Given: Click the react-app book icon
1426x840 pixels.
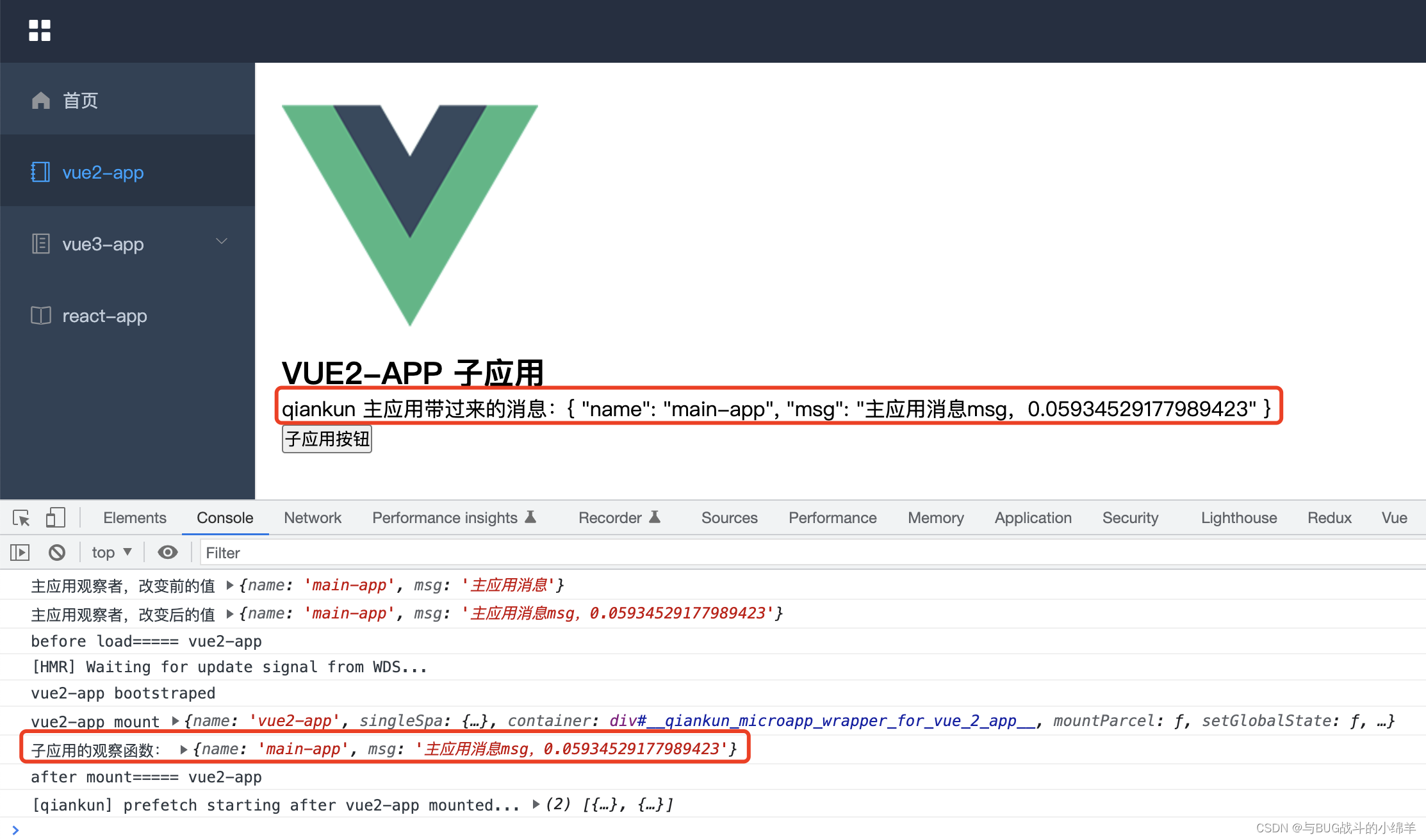Looking at the screenshot, I should click(x=41, y=316).
